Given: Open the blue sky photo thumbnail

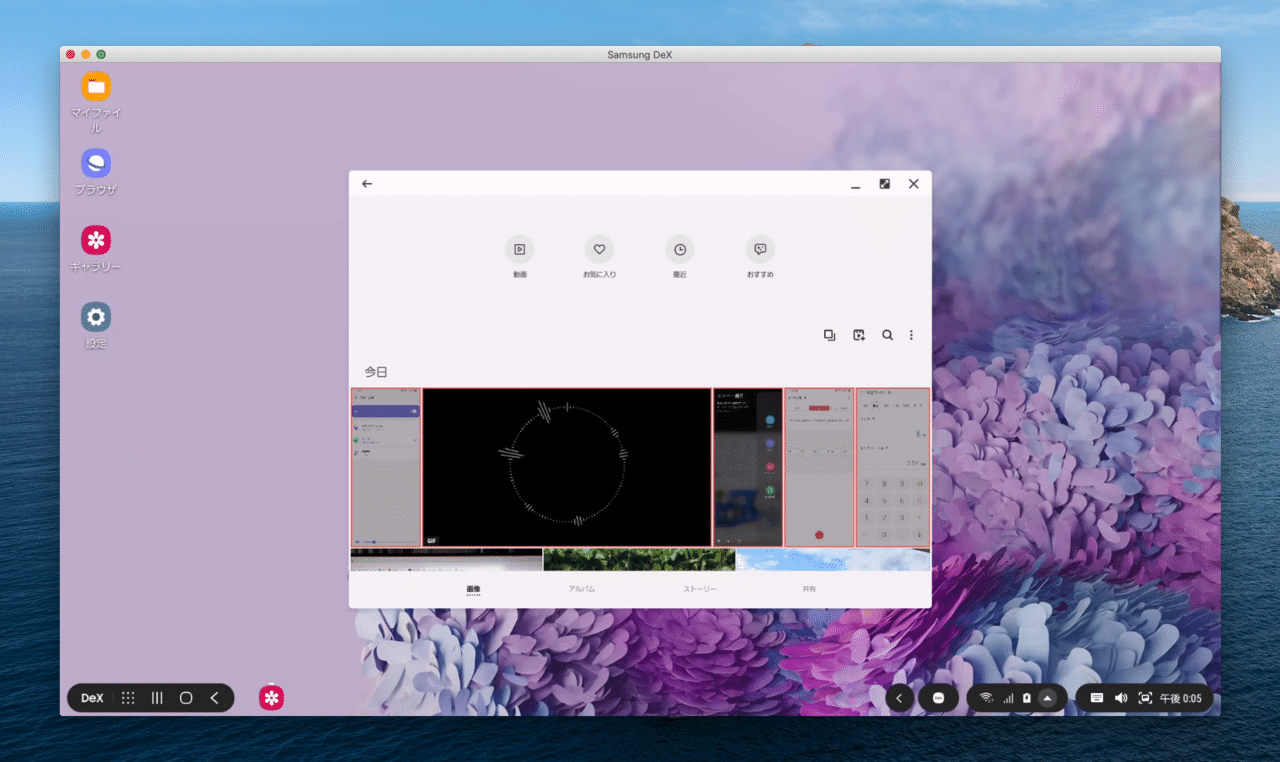Looking at the screenshot, I should tap(833, 559).
